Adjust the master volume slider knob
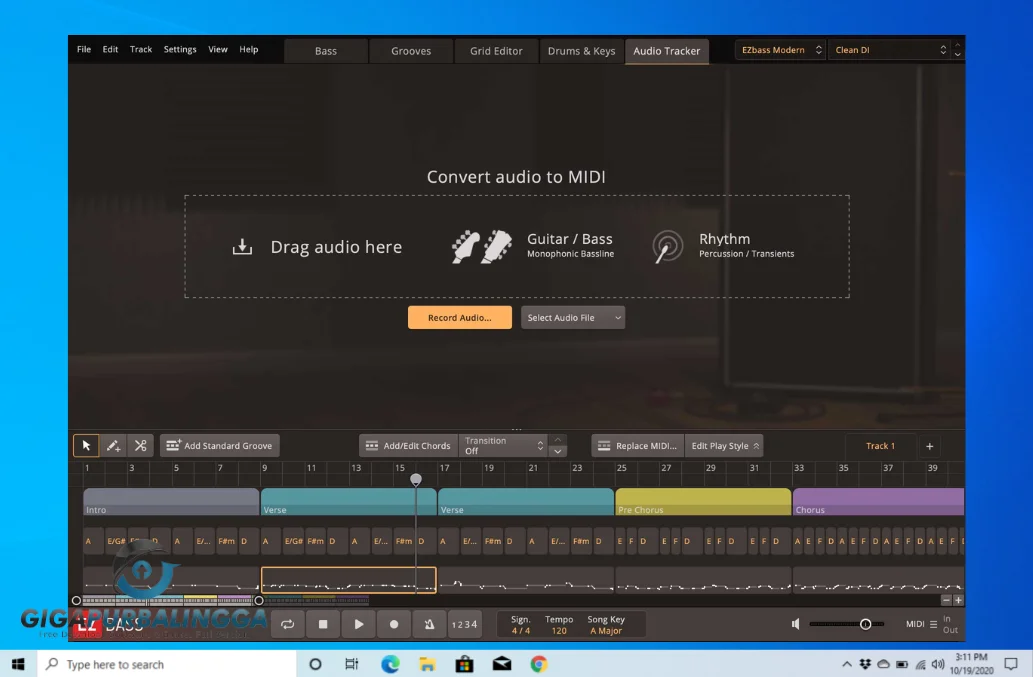Screen dimensions: 1033x677 [x=865, y=624]
